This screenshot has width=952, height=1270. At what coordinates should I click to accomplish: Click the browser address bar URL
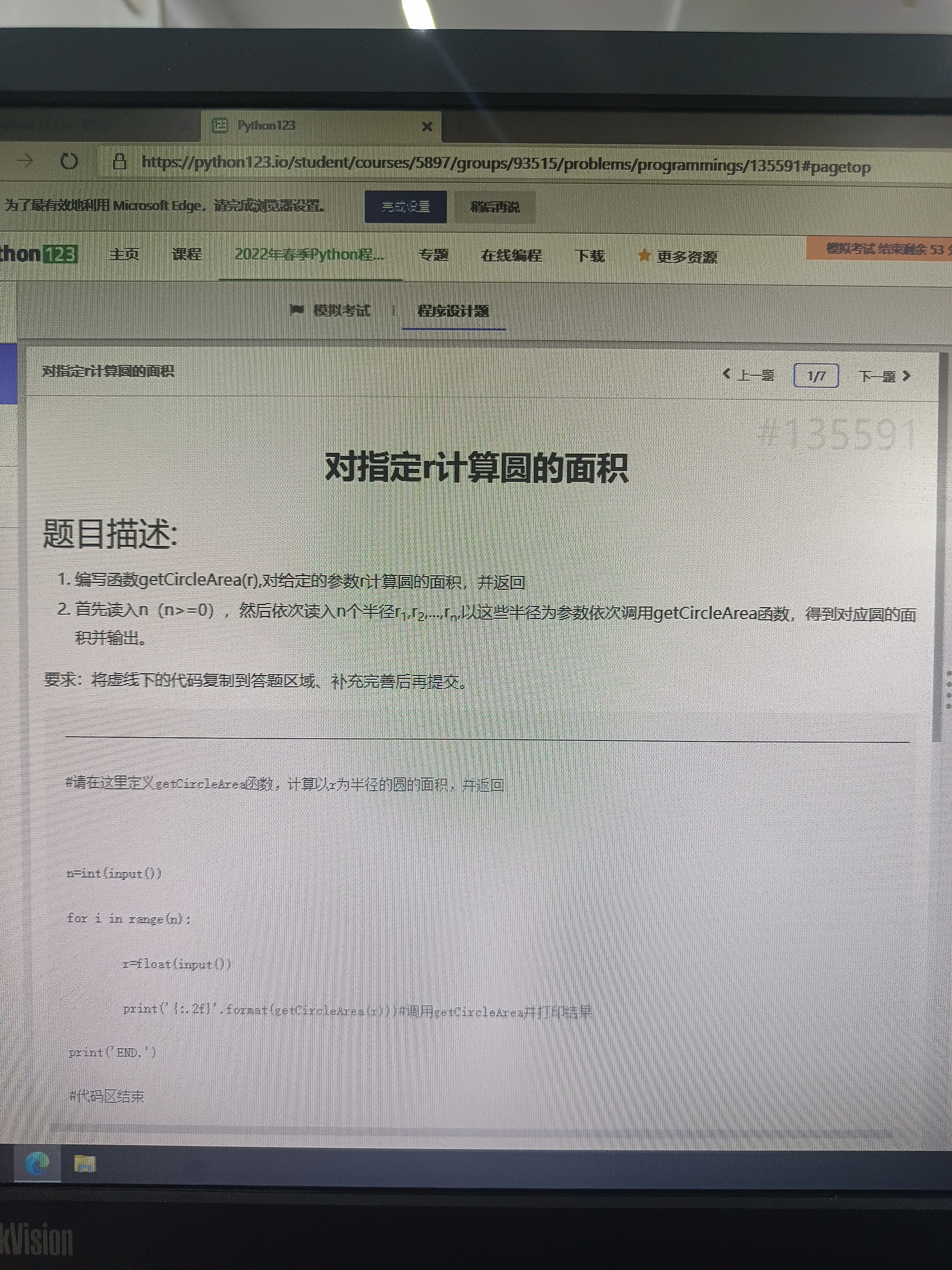pos(505,165)
